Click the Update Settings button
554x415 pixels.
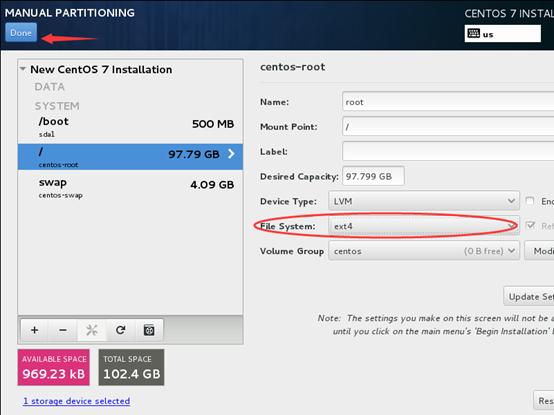point(529,296)
